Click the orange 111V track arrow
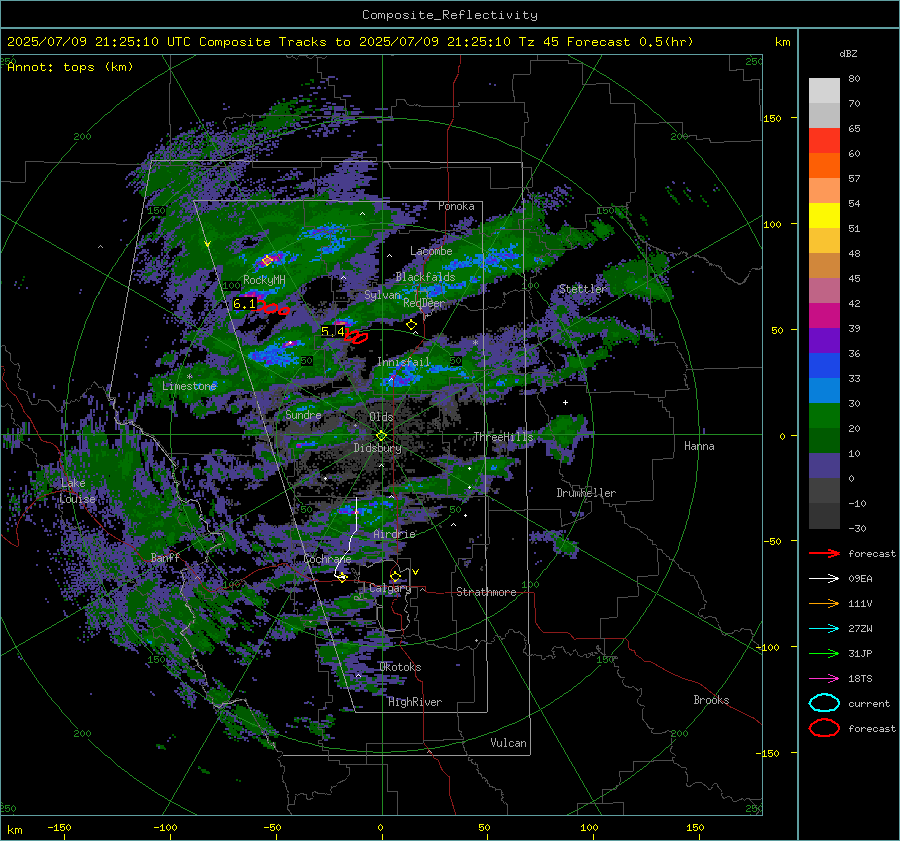The height and width of the screenshot is (841, 900). tap(824, 603)
